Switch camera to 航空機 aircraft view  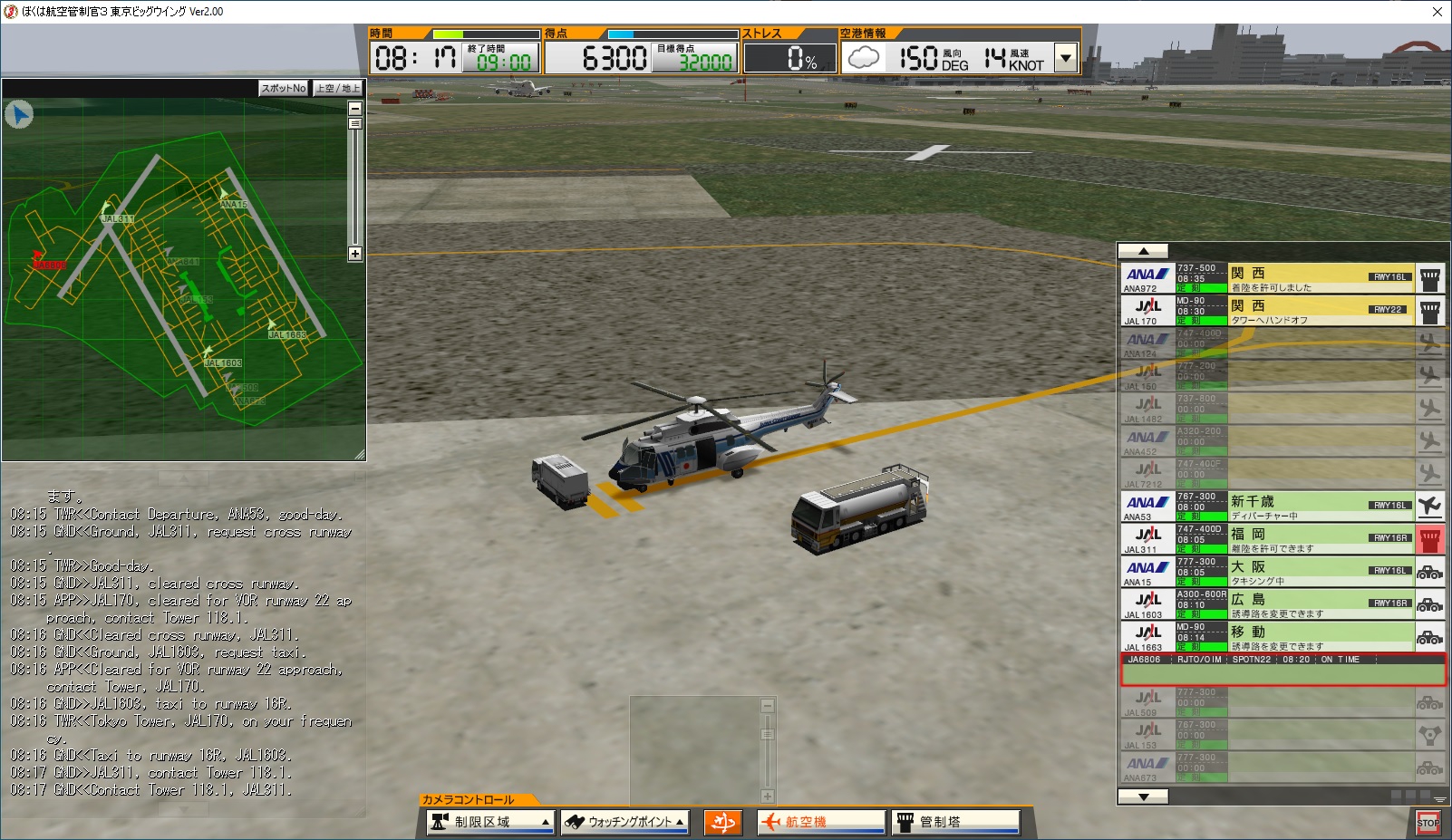click(821, 822)
